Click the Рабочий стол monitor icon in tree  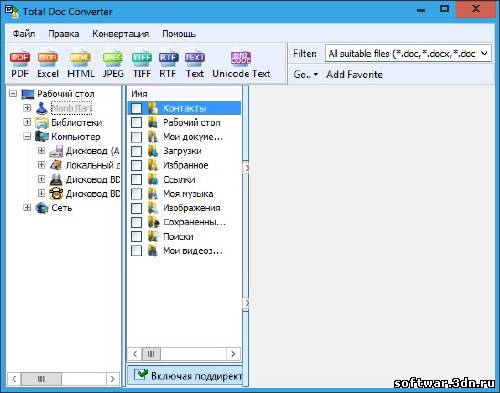click(x=28, y=94)
